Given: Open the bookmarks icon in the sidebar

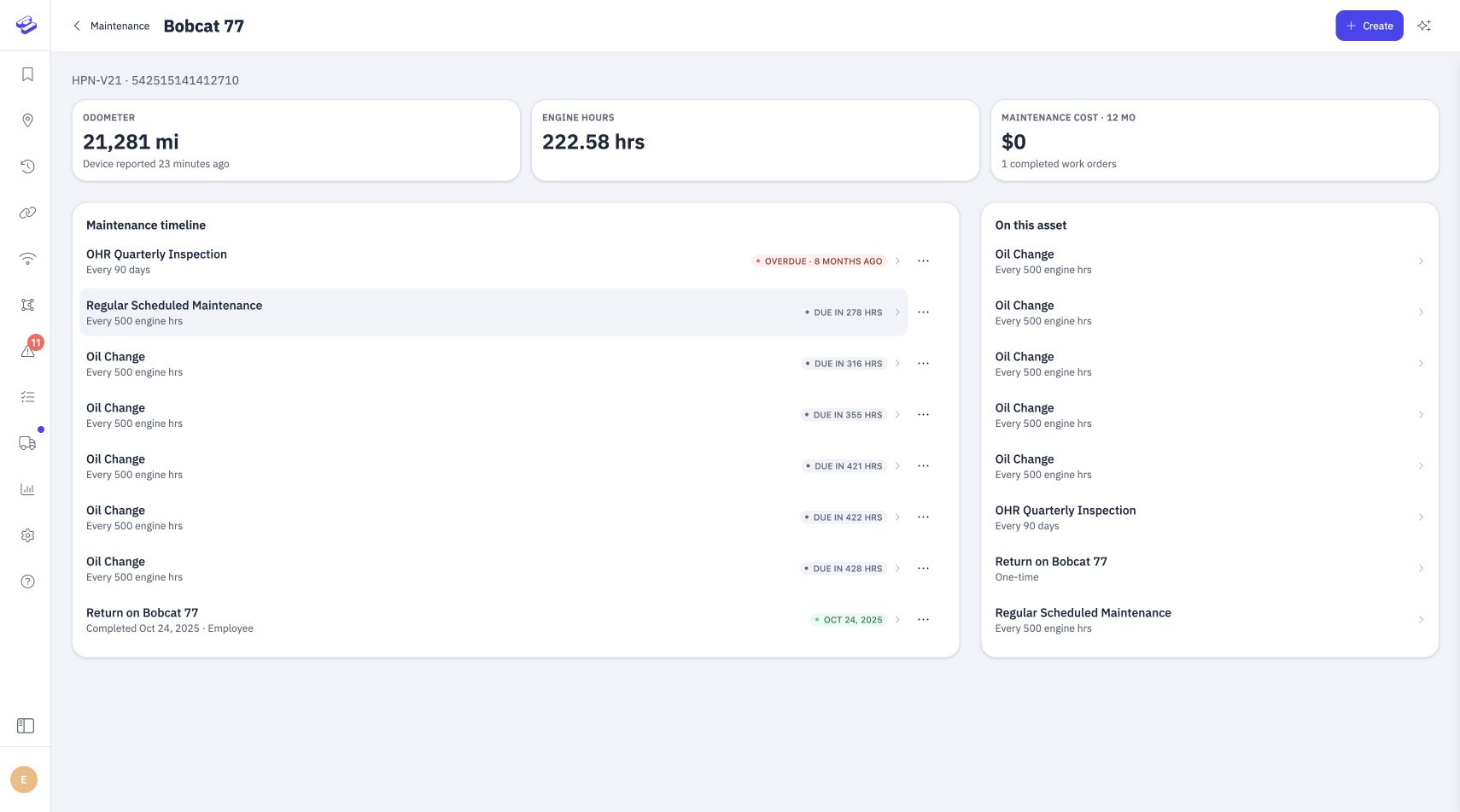Looking at the screenshot, I should tap(27, 74).
